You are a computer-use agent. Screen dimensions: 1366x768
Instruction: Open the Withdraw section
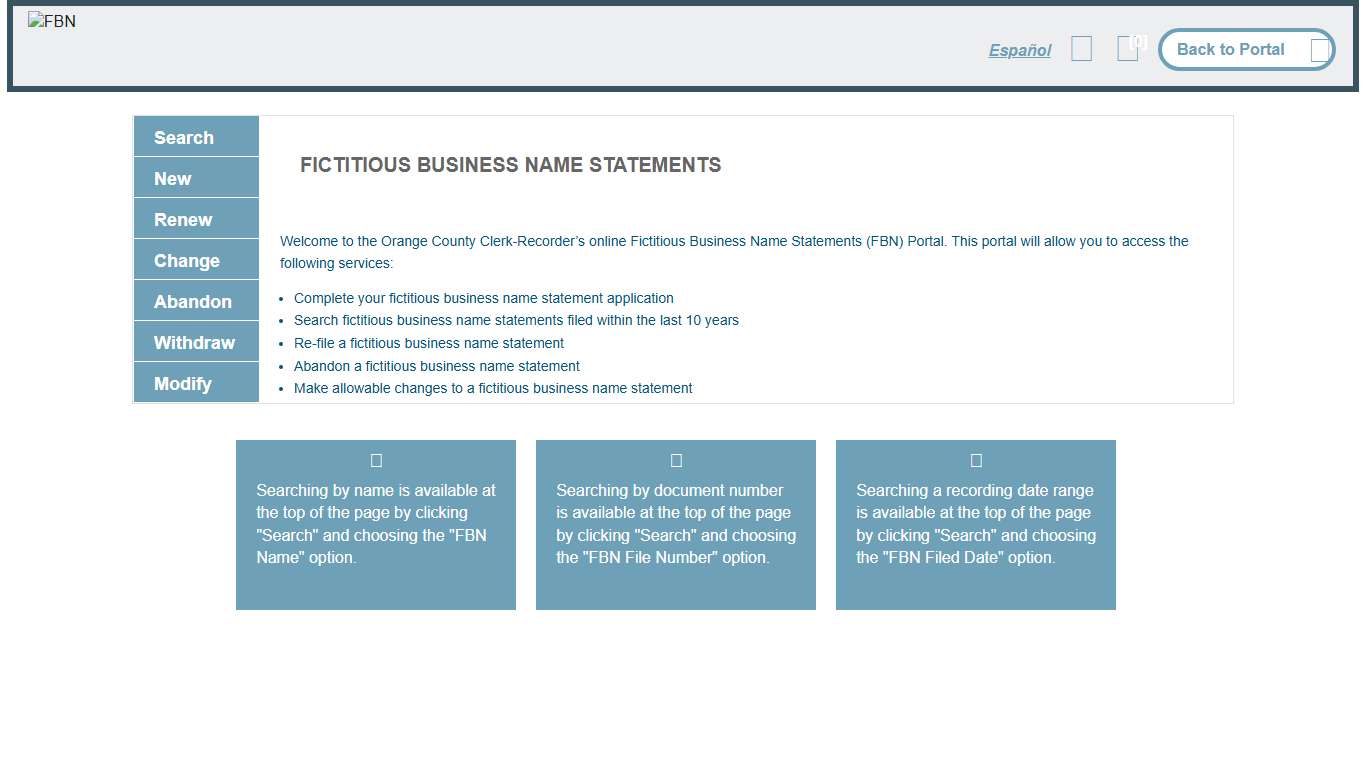click(195, 342)
